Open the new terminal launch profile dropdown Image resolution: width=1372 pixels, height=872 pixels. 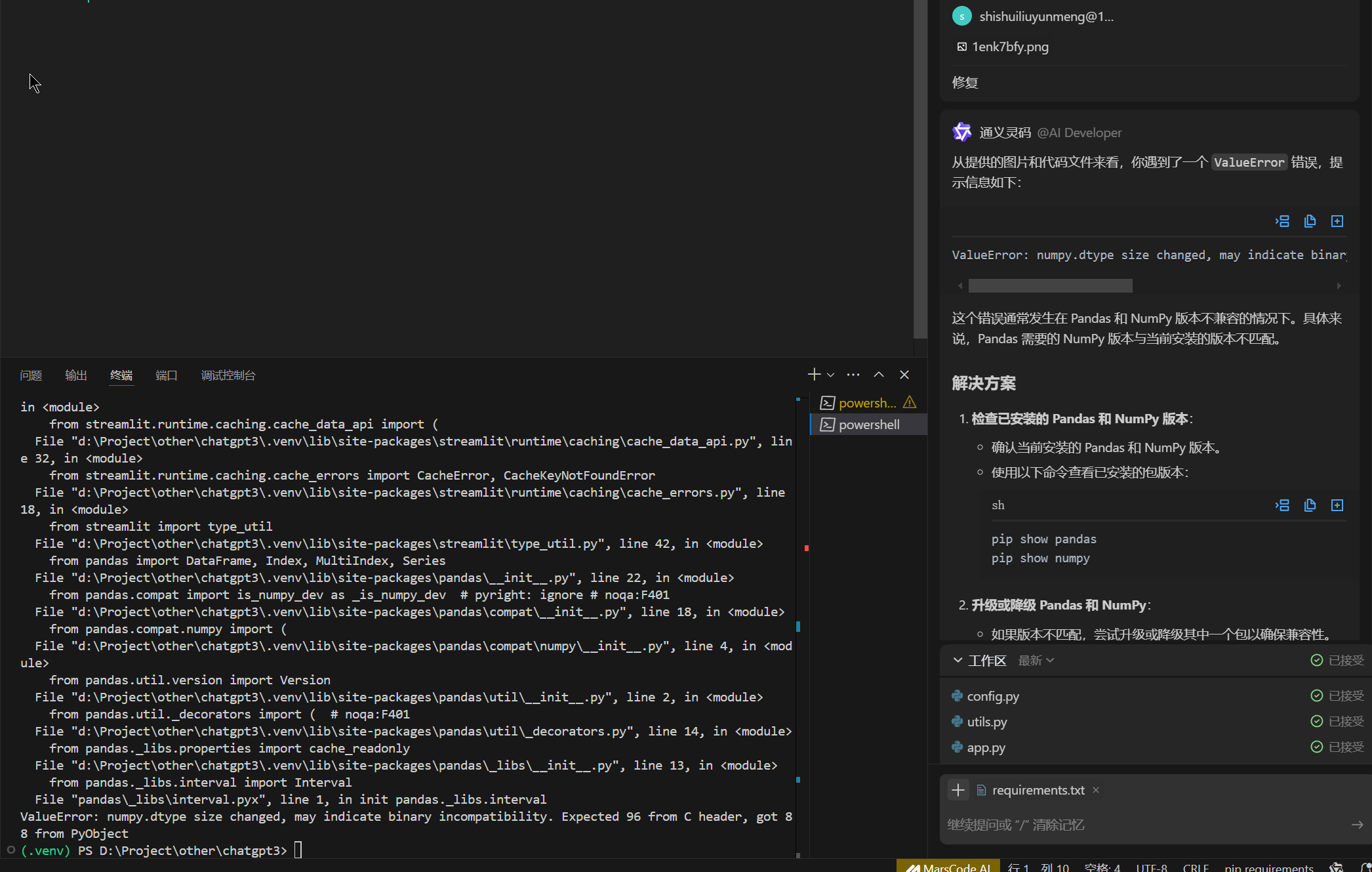coord(831,375)
